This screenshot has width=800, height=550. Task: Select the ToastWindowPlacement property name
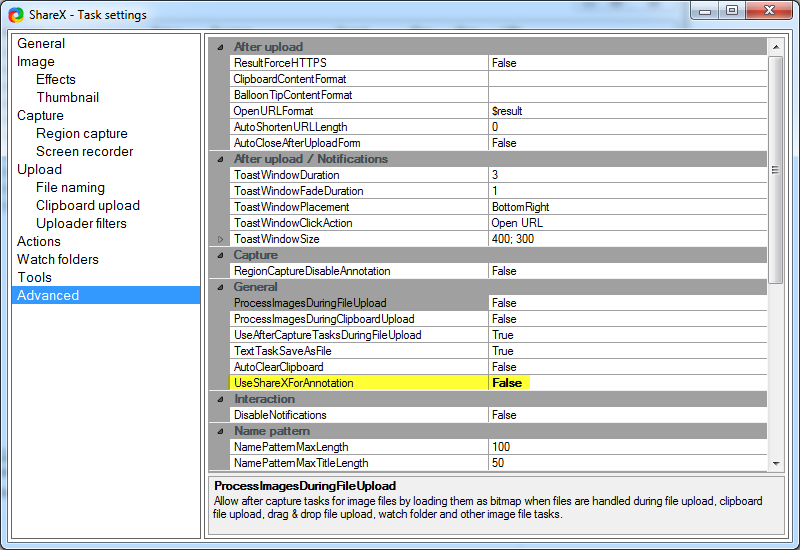(359, 207)
